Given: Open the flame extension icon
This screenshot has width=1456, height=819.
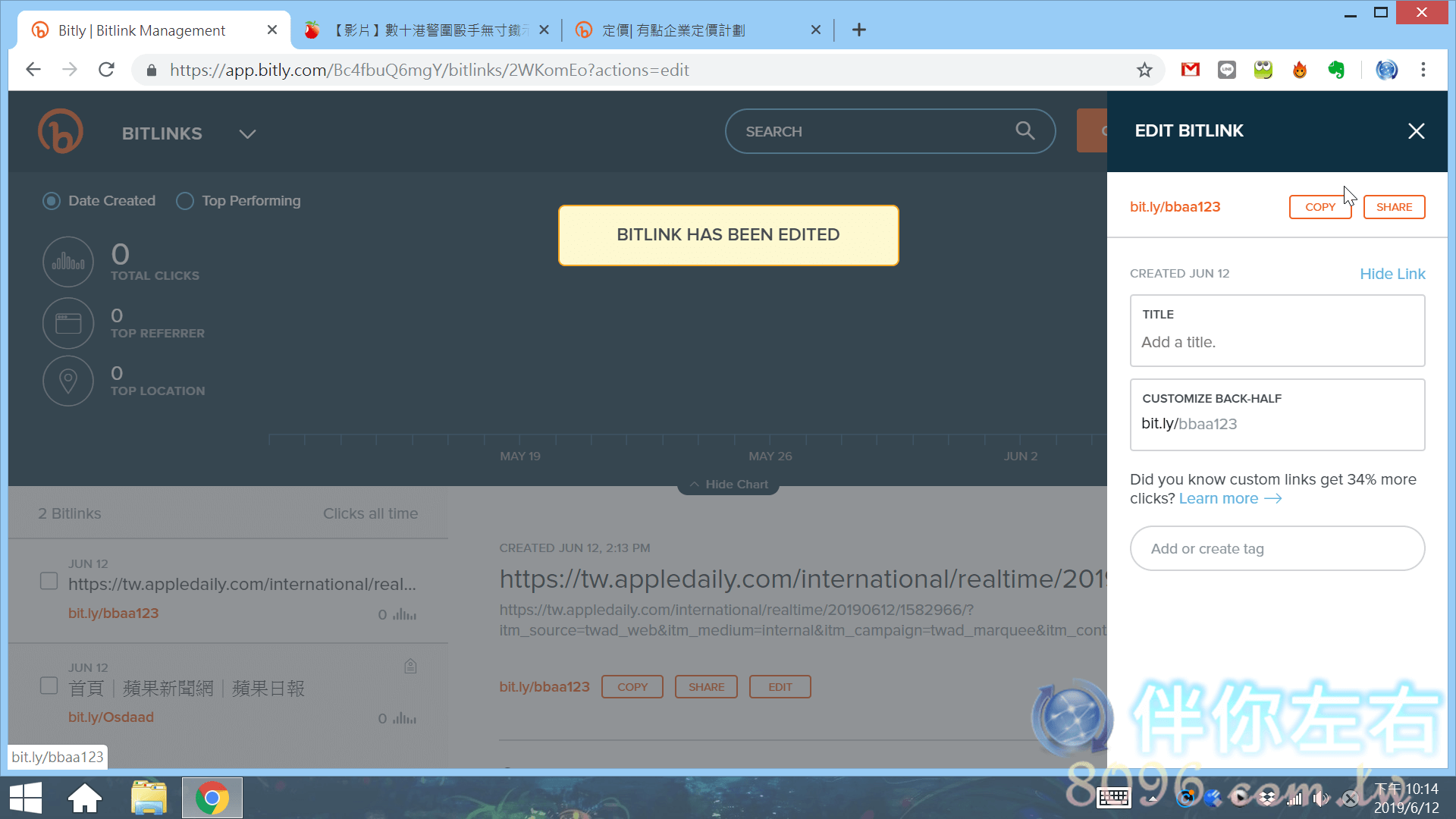Looking at the screenshot, I should point(1300,70).
